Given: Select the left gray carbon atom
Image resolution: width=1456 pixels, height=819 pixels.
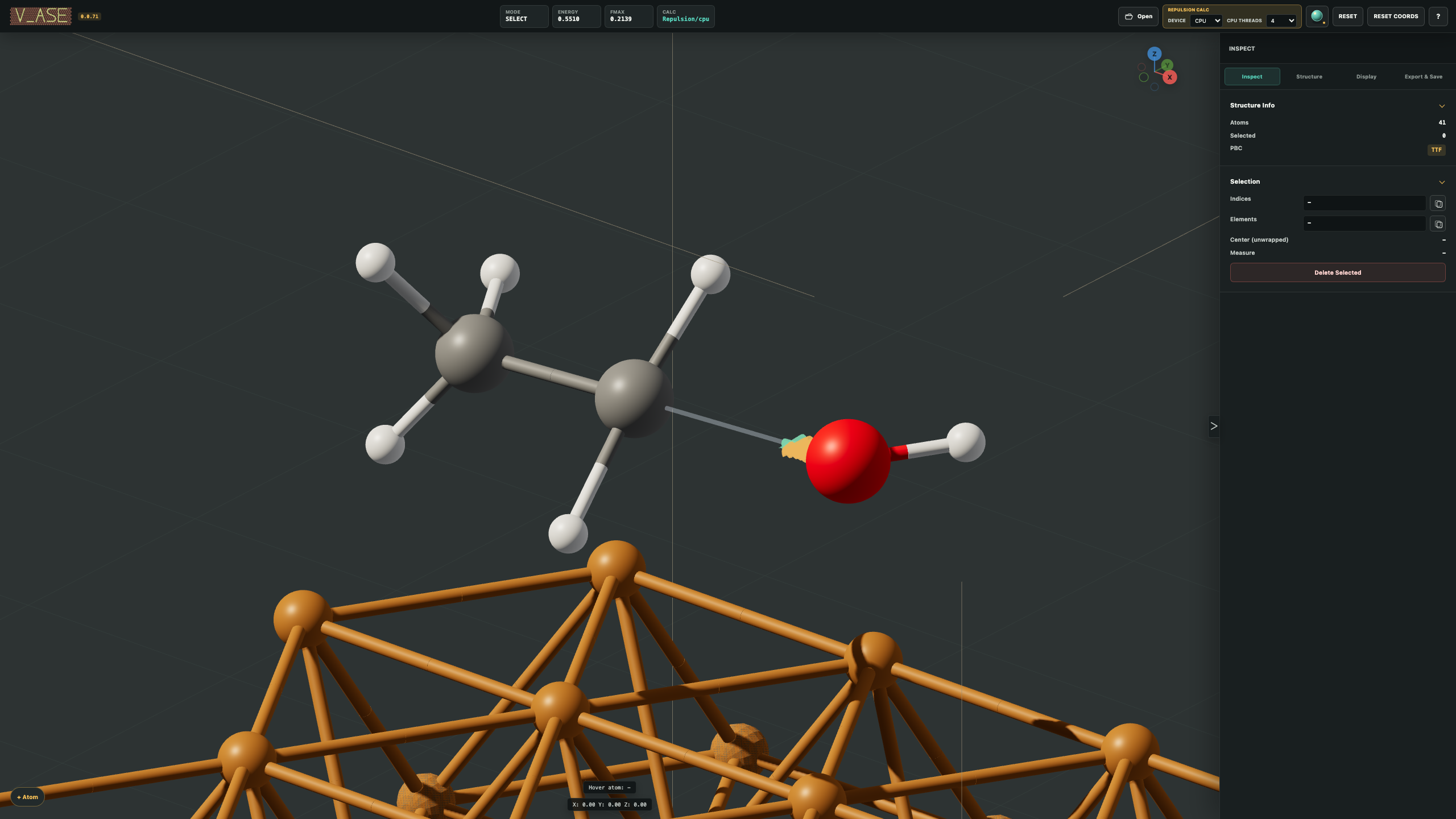Looking at the screenshot, I should (x=473, y=353).
